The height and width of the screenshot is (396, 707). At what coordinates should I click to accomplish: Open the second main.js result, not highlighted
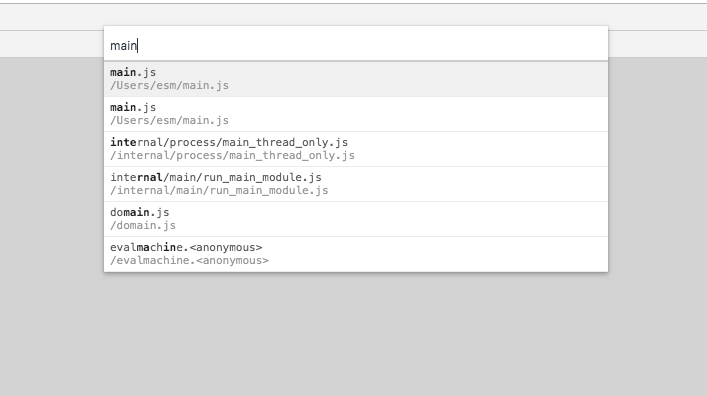tap(356, 114)
